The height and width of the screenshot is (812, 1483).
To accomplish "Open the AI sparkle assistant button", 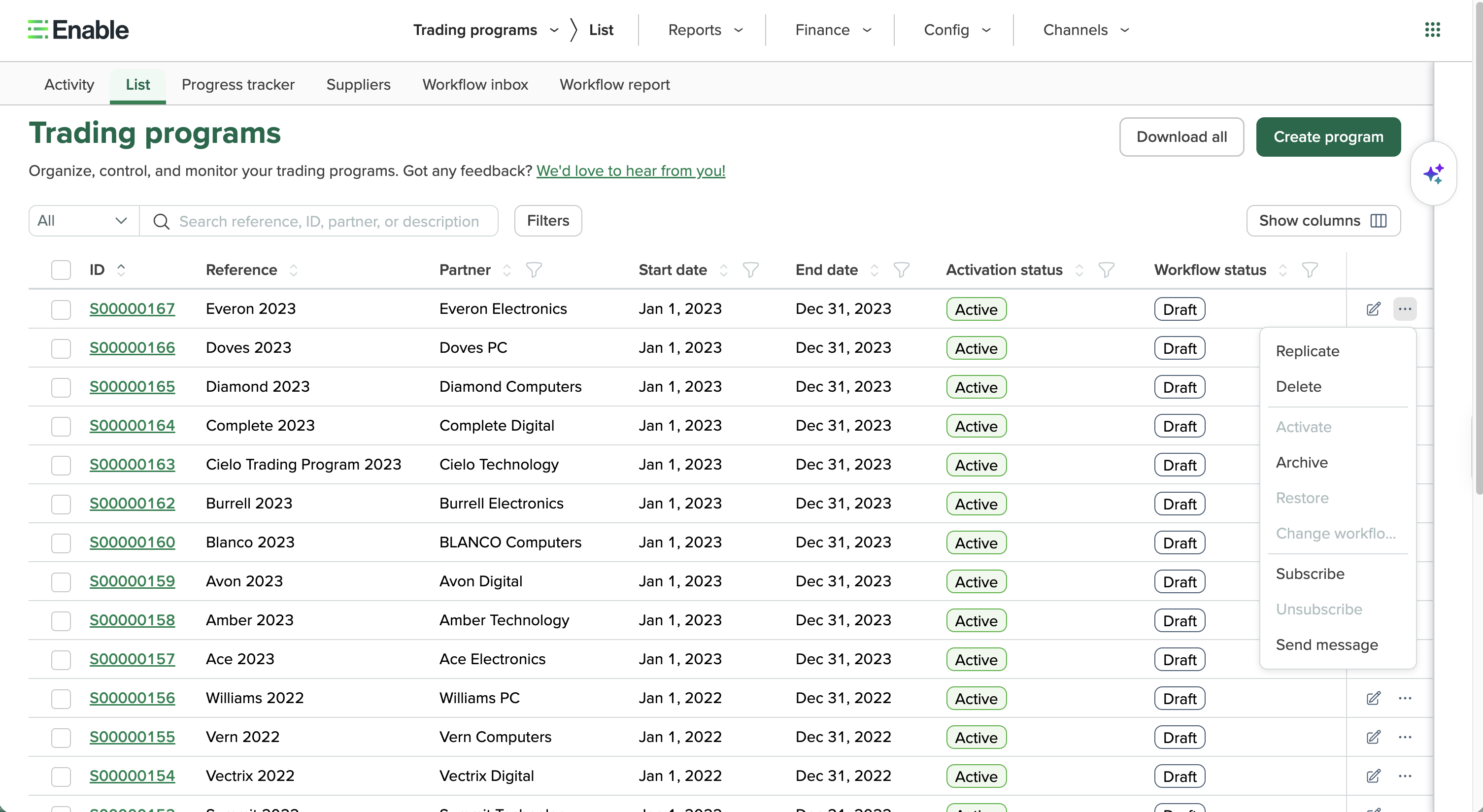I will point(1434,173).
